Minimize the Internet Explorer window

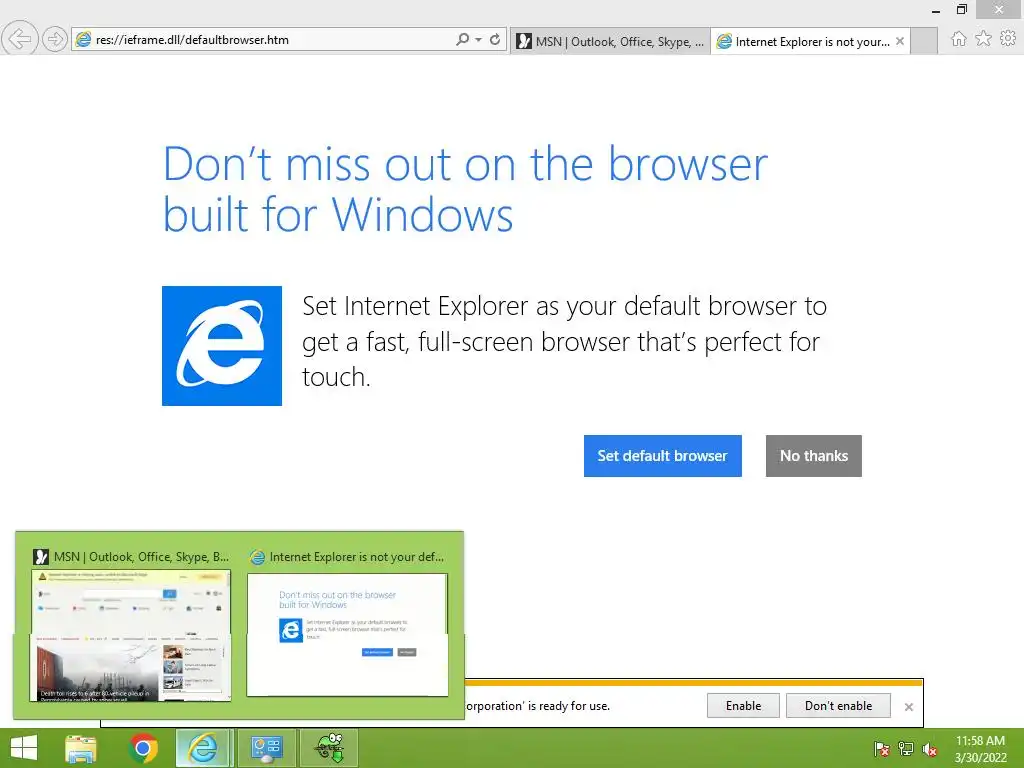(936, 10)
